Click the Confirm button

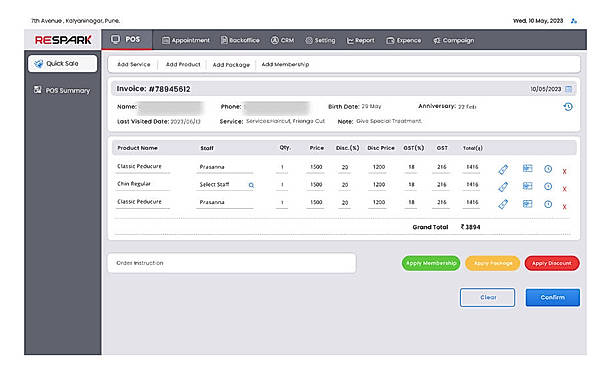[x=553, y=297]
